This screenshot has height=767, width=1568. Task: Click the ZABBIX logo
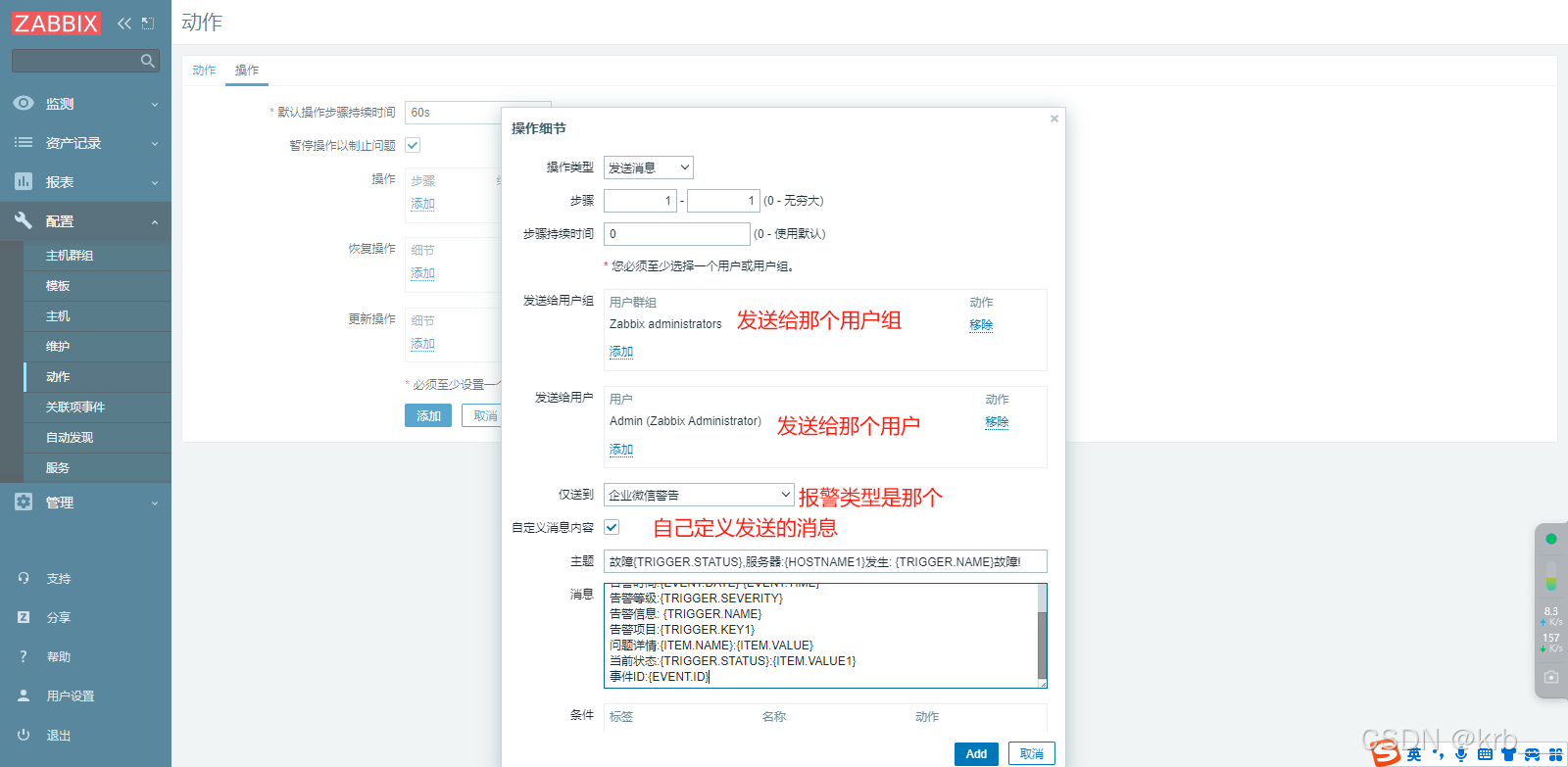click(56, 23)
